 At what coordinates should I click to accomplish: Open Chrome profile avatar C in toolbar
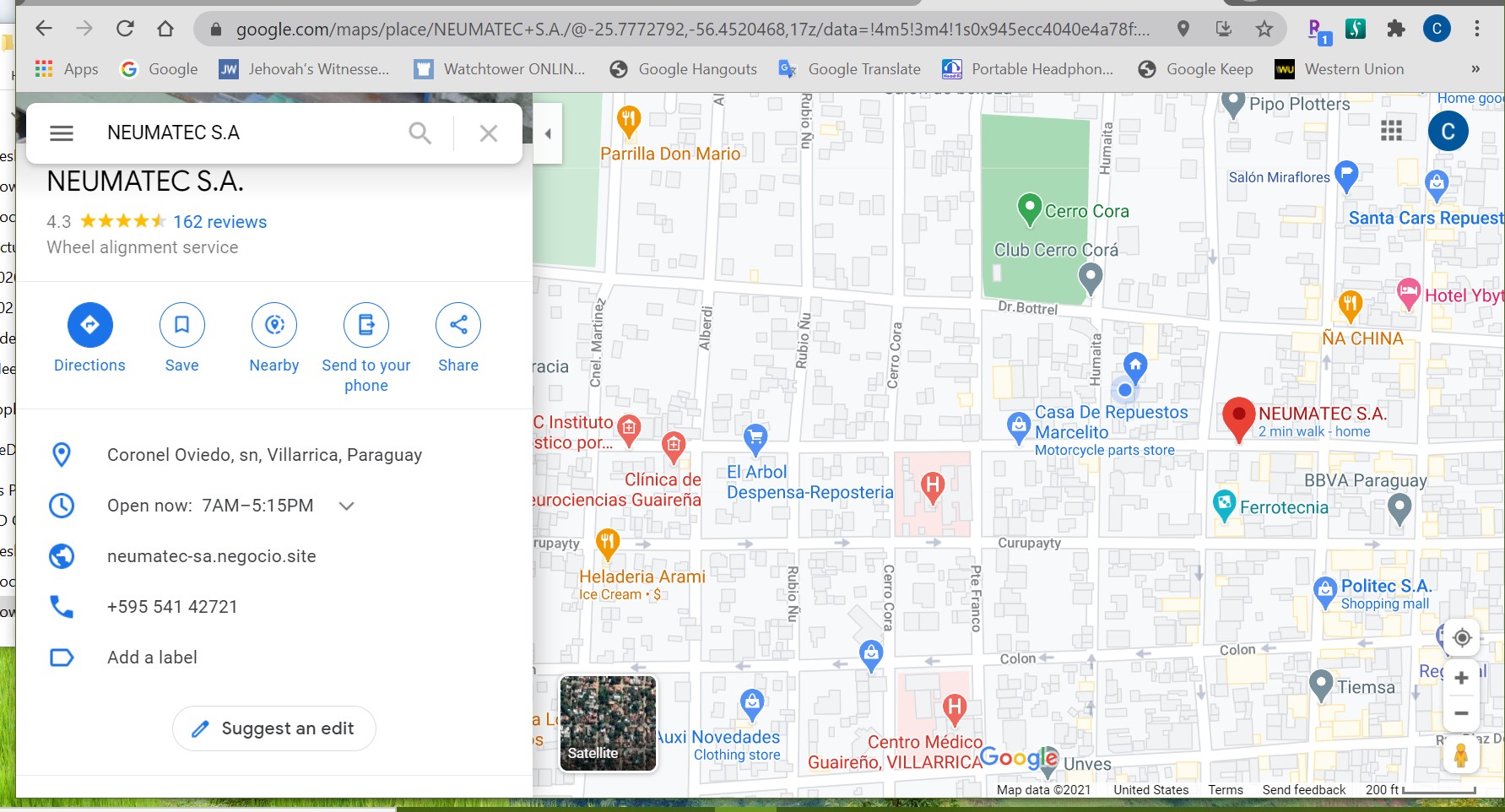click(x=1437, y=29)
